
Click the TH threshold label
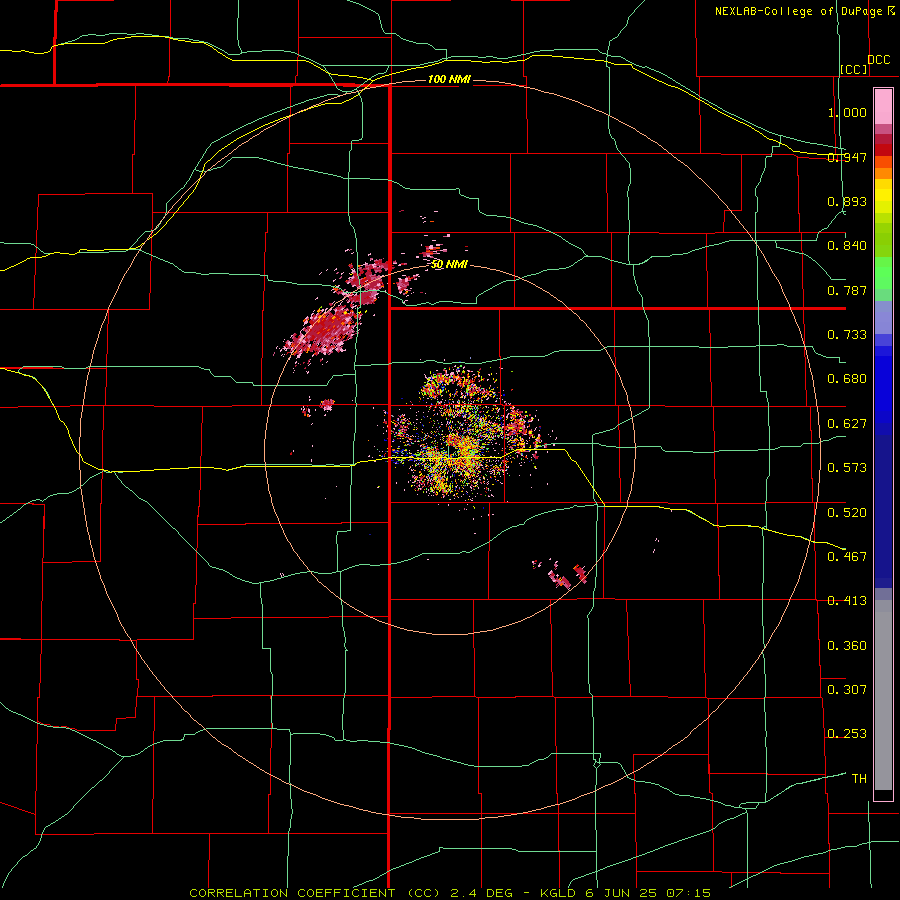click(859, 779)
